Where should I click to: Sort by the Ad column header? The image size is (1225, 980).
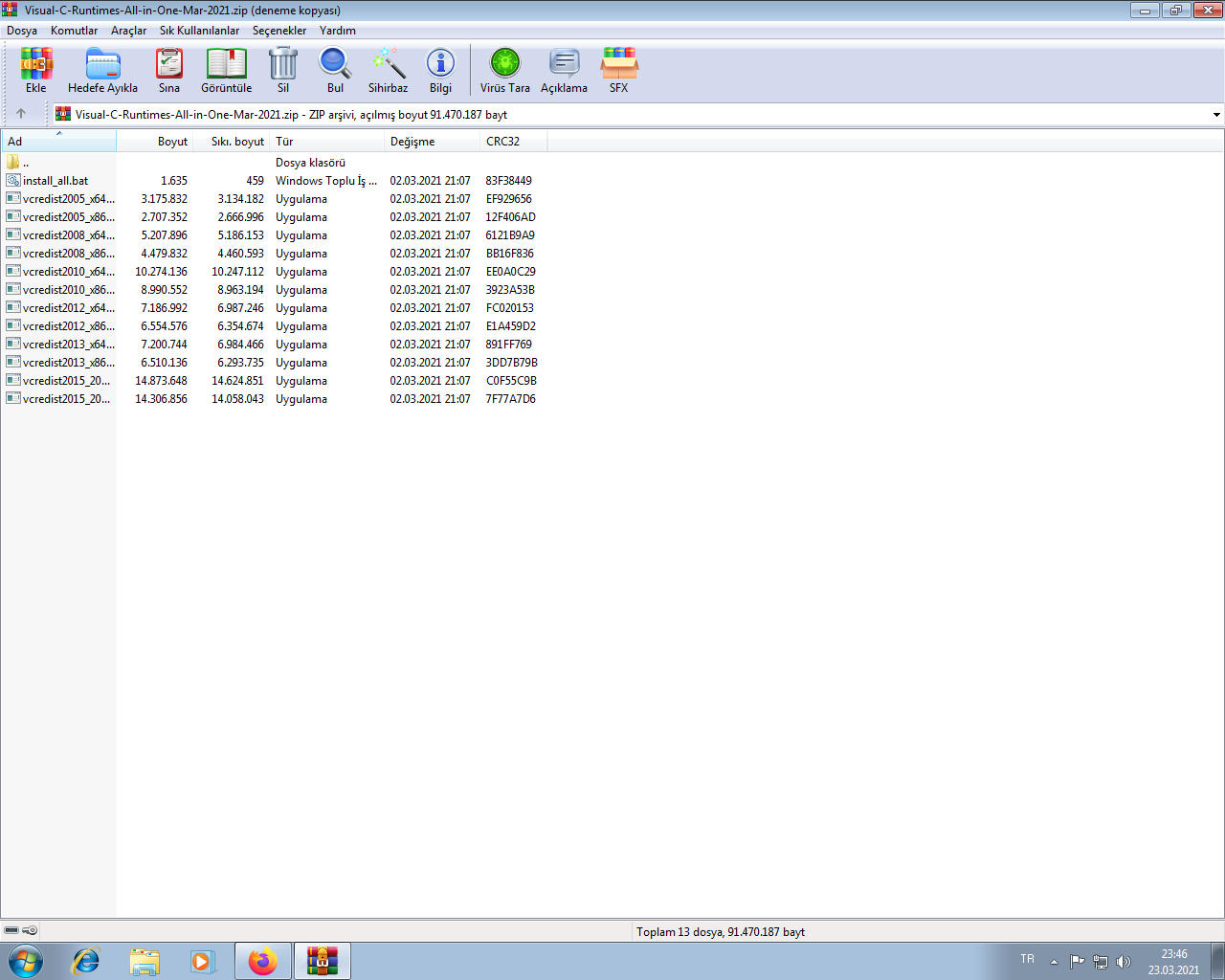coord(58,141)
